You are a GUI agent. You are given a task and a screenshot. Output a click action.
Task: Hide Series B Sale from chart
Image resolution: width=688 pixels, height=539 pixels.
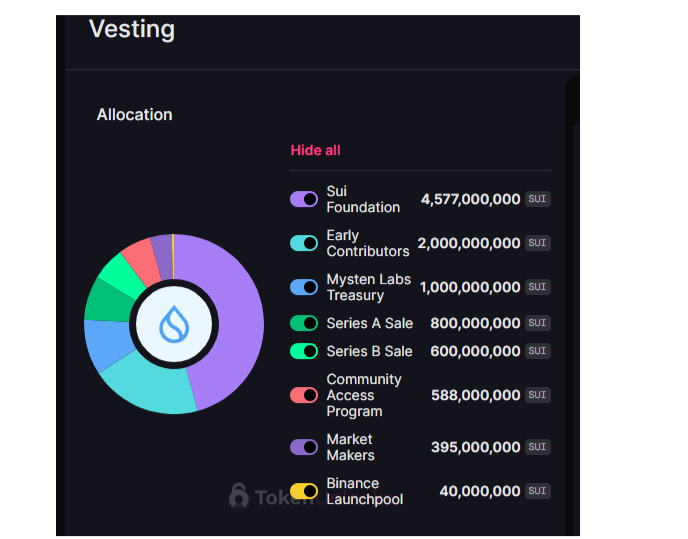pyautogui.click(x=304, y=351)
